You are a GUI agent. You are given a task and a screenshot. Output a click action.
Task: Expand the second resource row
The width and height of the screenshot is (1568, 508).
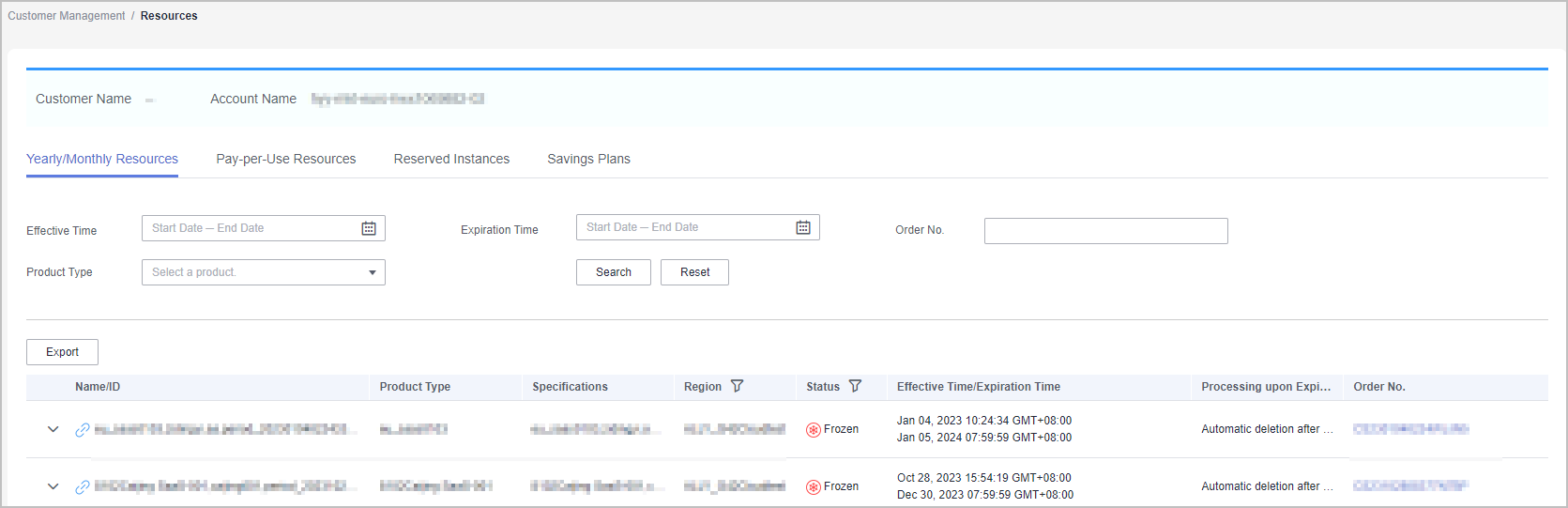pos(53,486)
